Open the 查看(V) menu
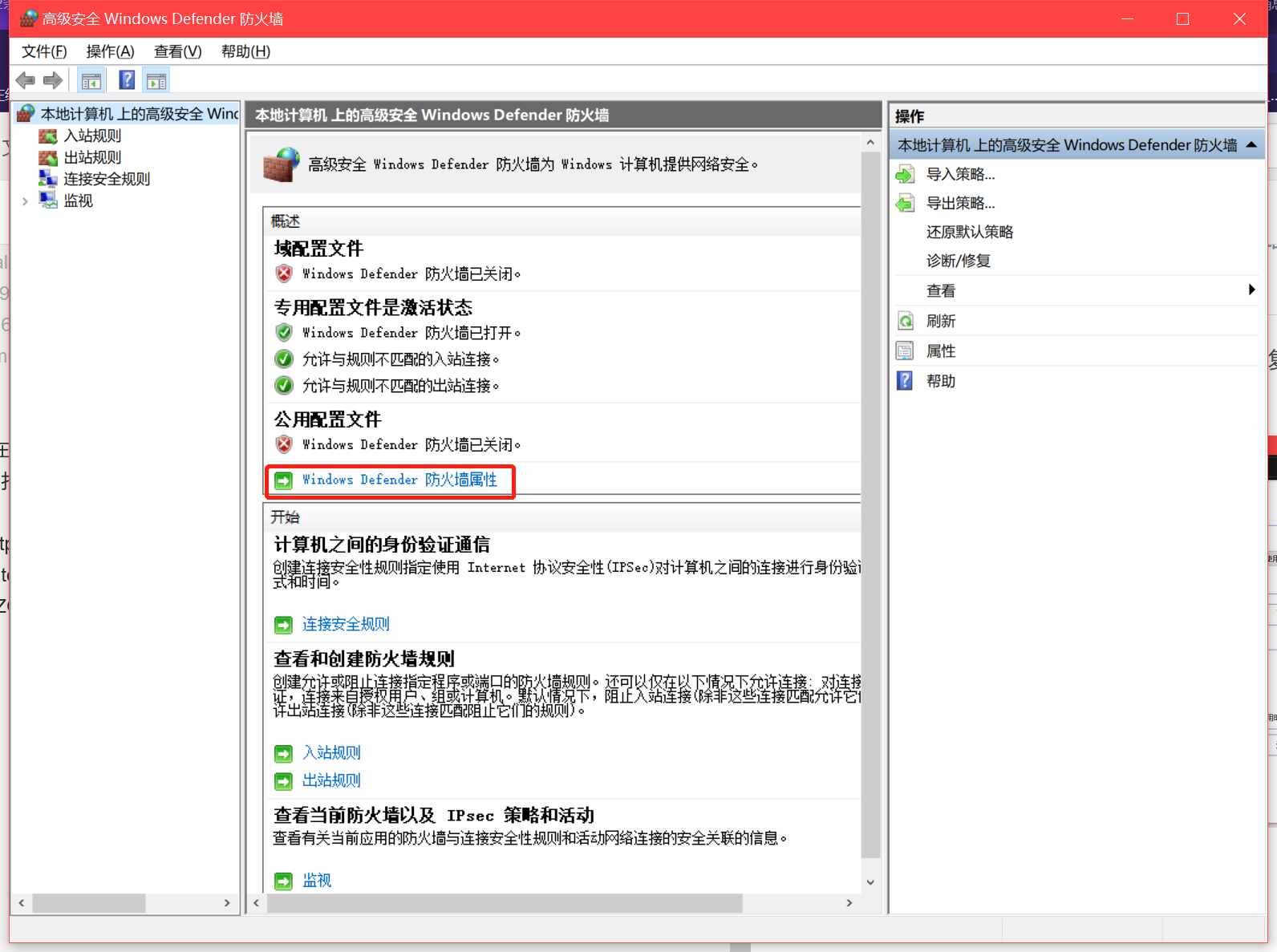This screenshot has height=952, width=1277. click(x=178, y=51)
